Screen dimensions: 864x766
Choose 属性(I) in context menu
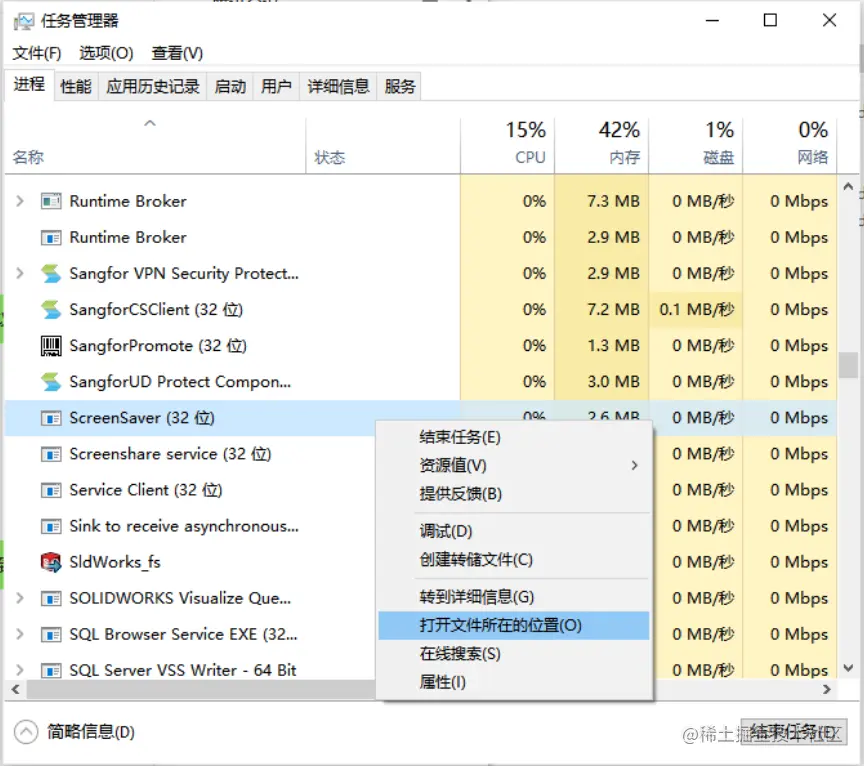514,682
